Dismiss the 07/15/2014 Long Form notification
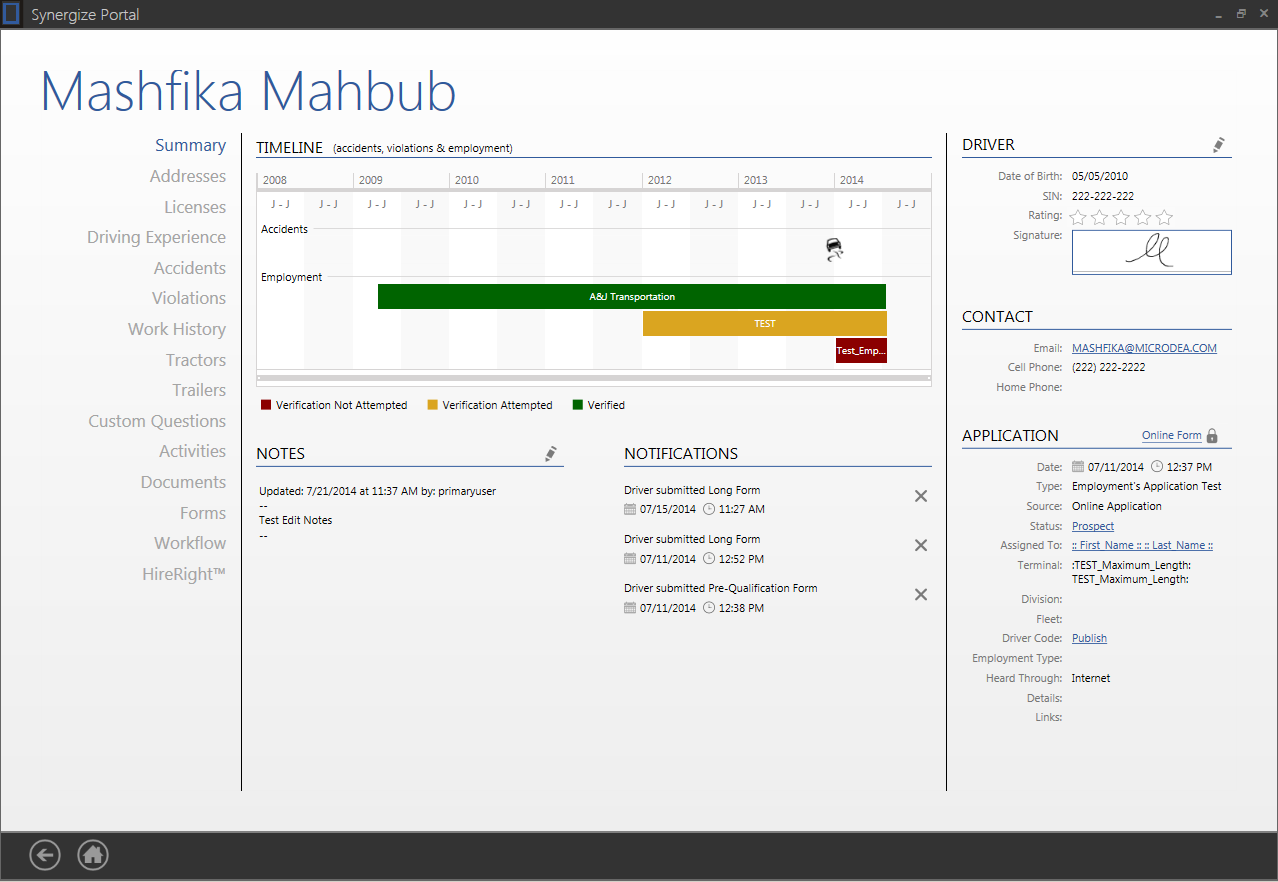This screenshot has height=882, width=1278. (921, 496)
